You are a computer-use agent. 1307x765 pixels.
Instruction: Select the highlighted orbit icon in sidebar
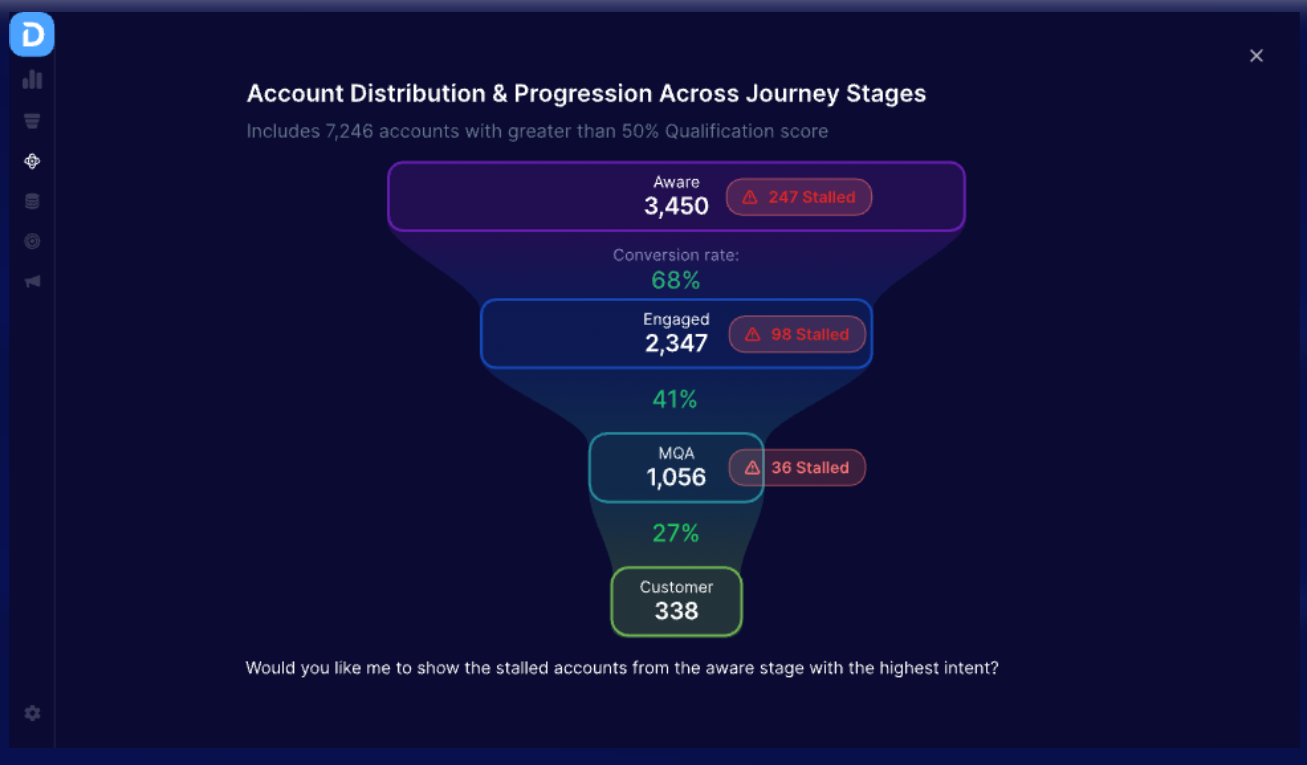click(32, 161)
